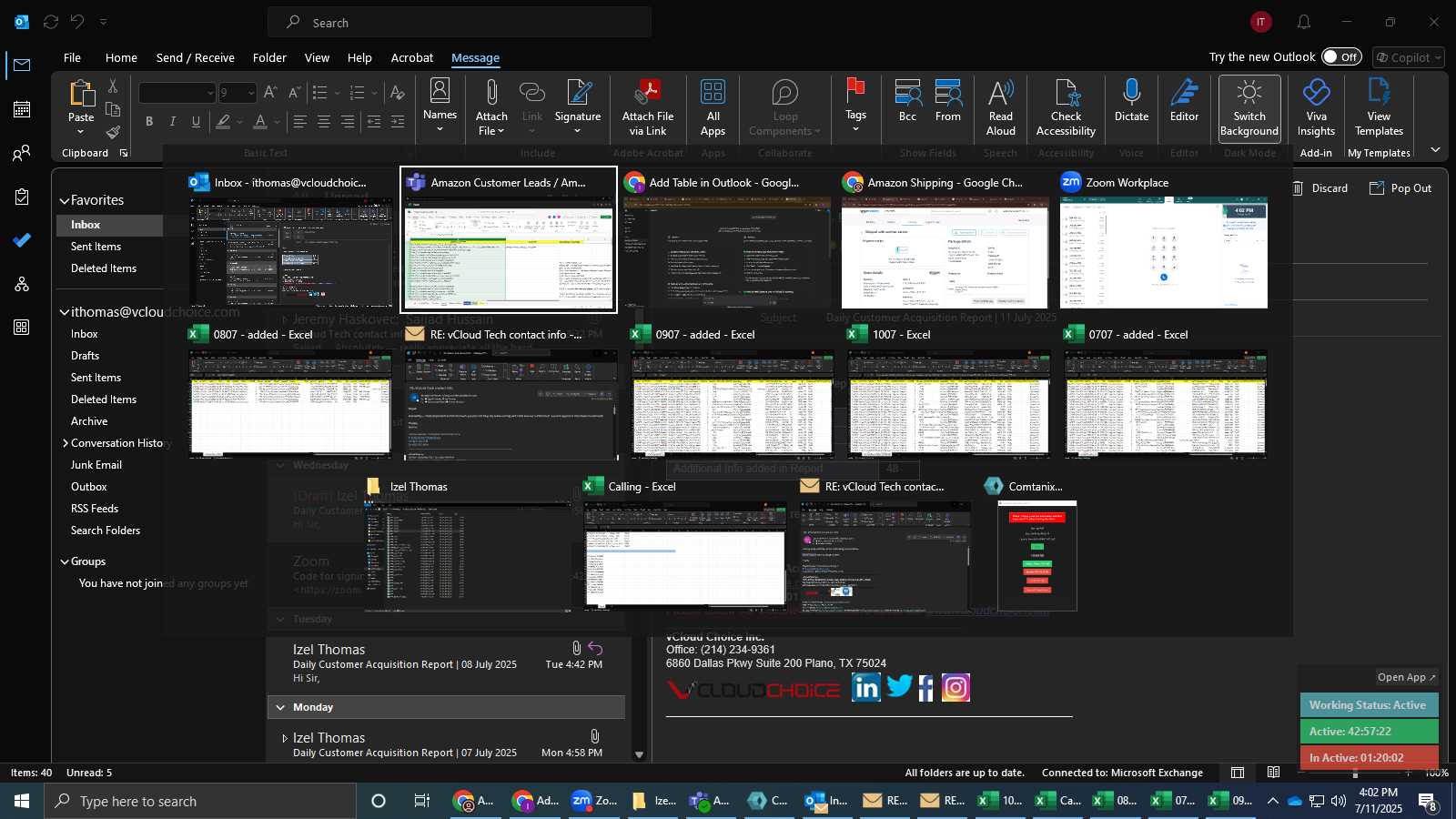Open the All Apps icon
Screen dimensions: 1456x819
pos(713,93)
